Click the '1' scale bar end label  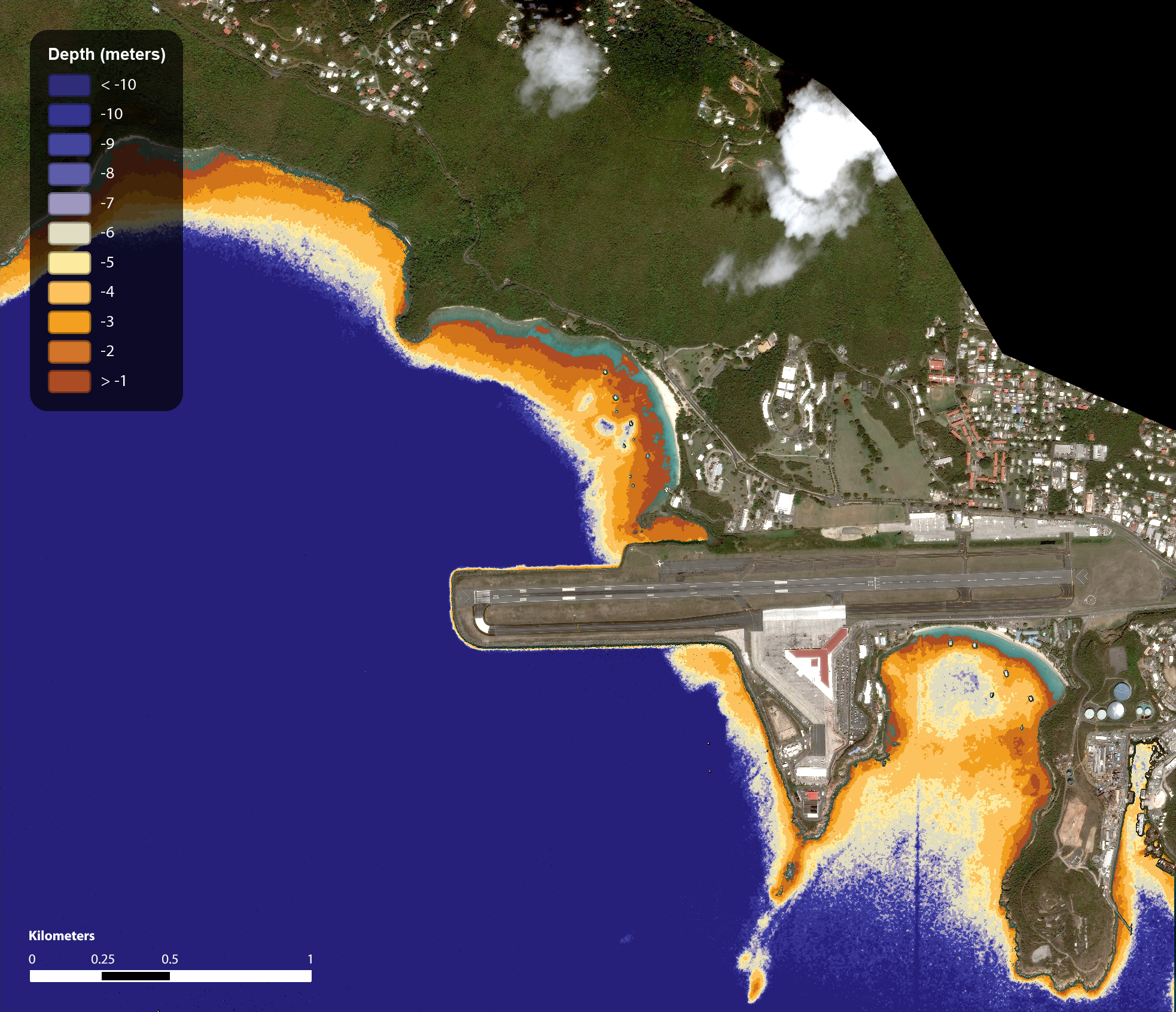[310, 959]
